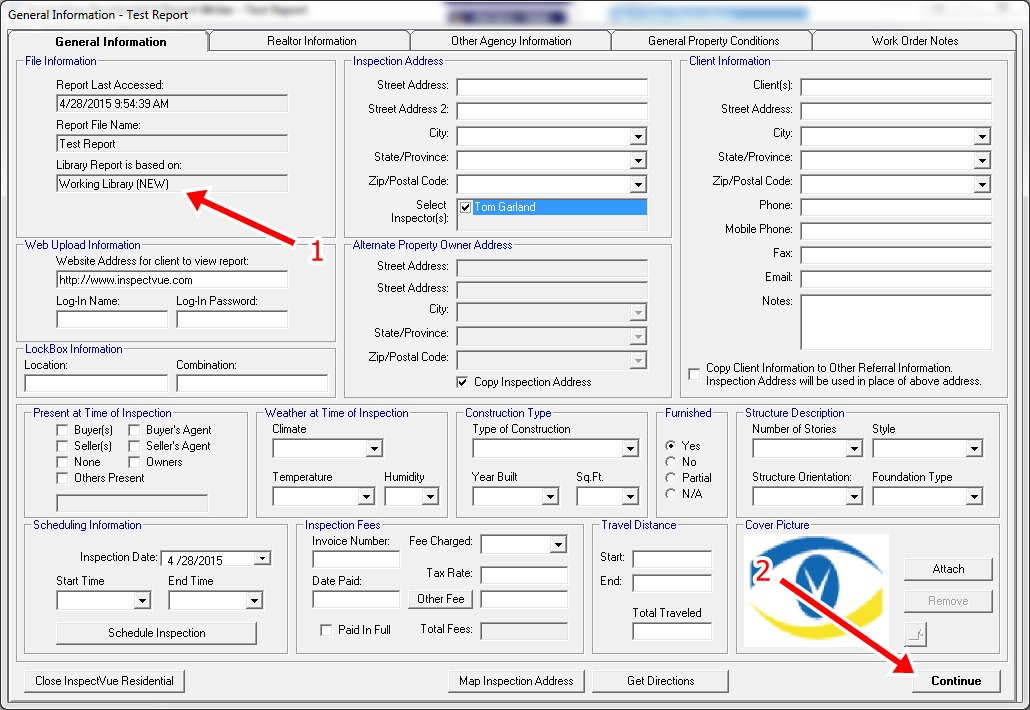Open Client Information State/Province dropdown

982,160
